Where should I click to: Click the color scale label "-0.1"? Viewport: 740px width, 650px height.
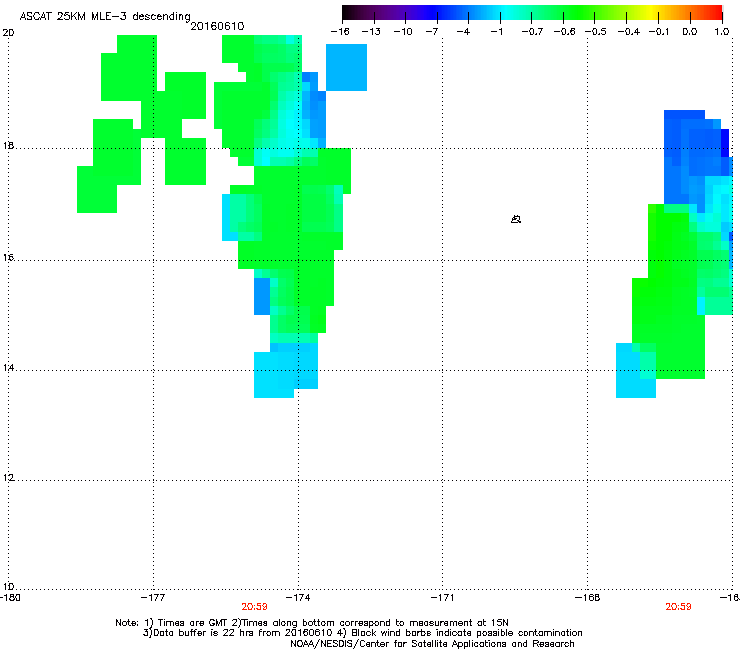659,32
